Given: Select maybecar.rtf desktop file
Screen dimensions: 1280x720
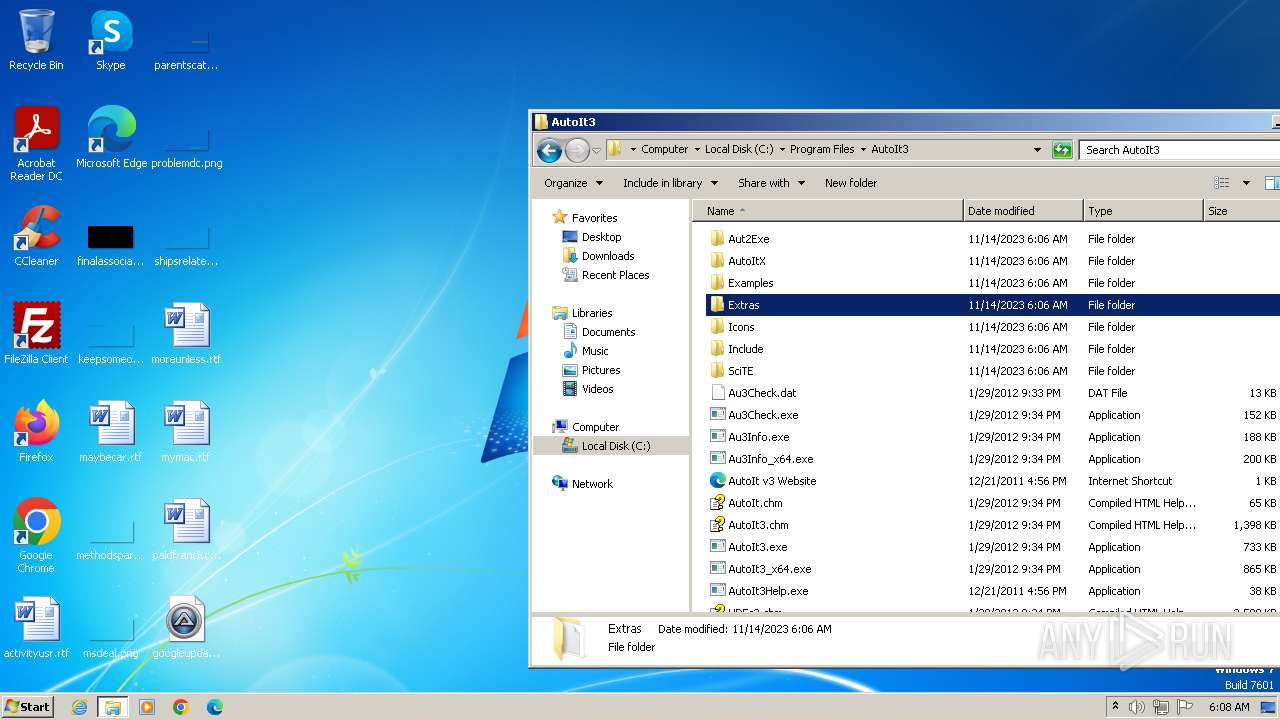Looking at the screenshot, I should tap(111, 432).
